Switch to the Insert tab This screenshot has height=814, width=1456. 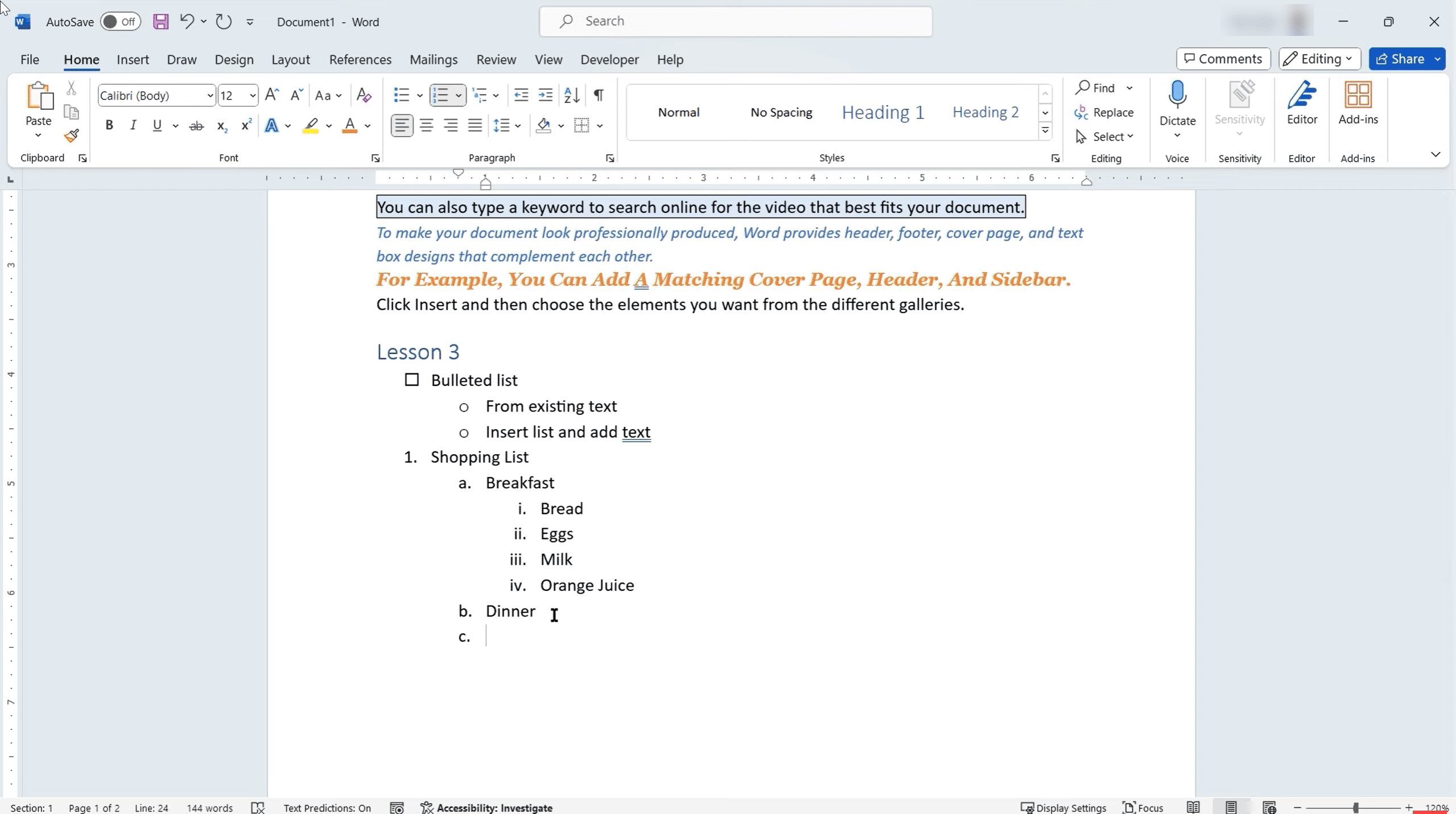point(133,60)
